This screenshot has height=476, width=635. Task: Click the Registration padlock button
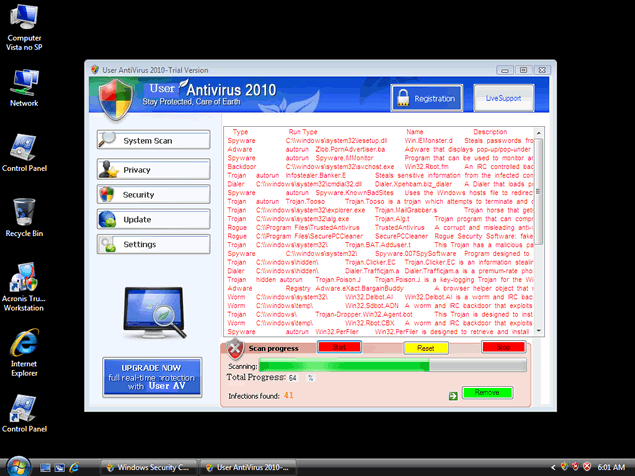(x=427, y=99)
